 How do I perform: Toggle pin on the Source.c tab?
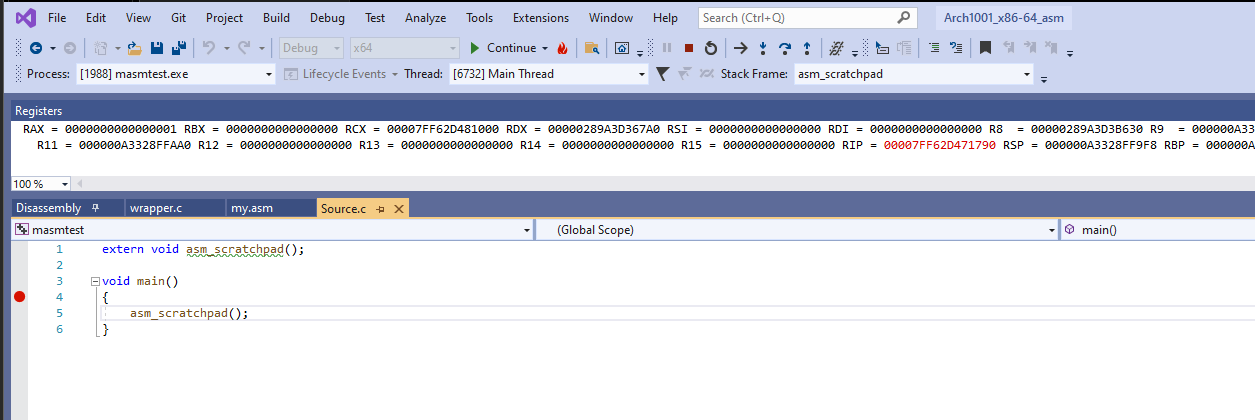381,208
